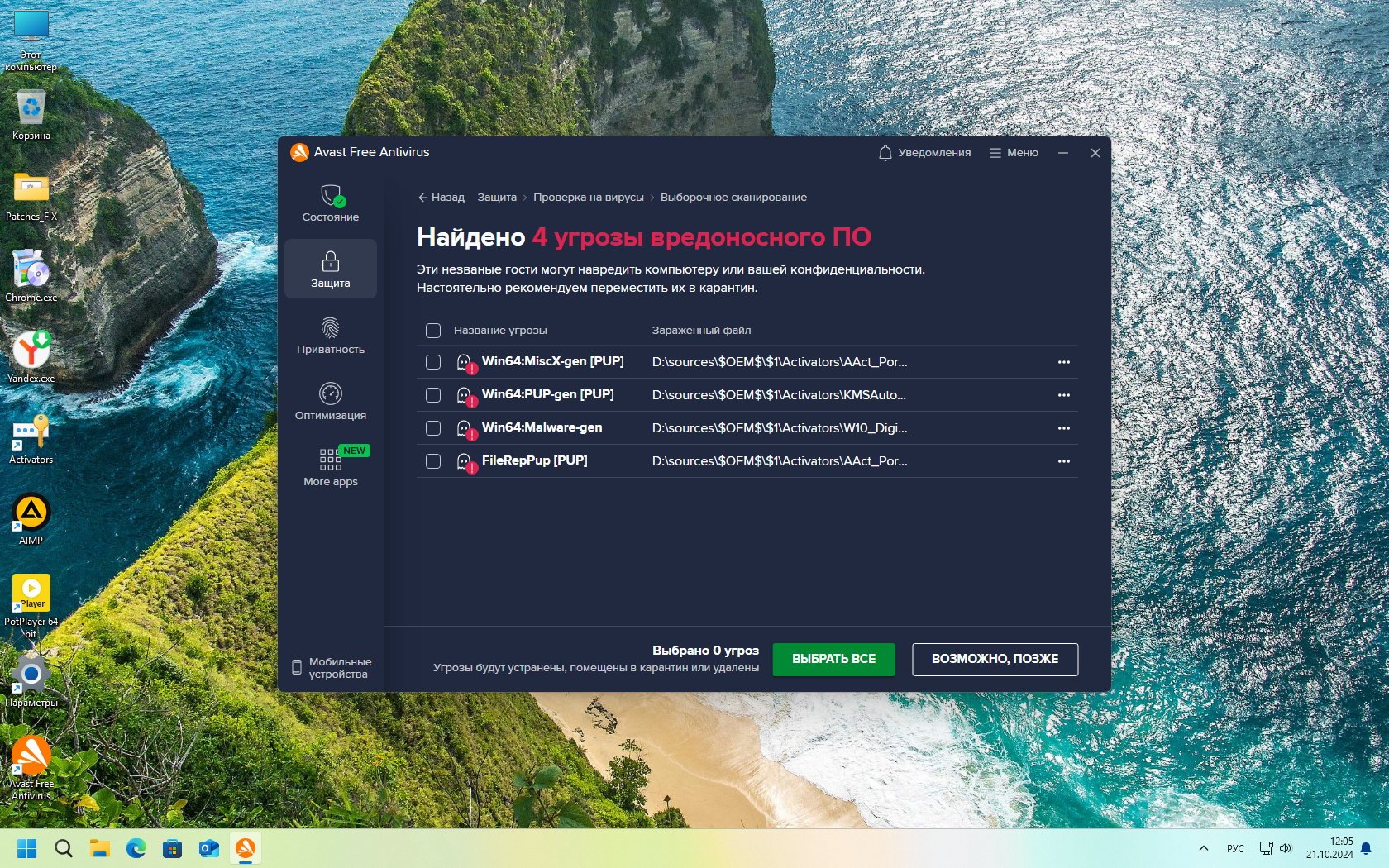Open the network icon in the system tray

[1266, 848]
